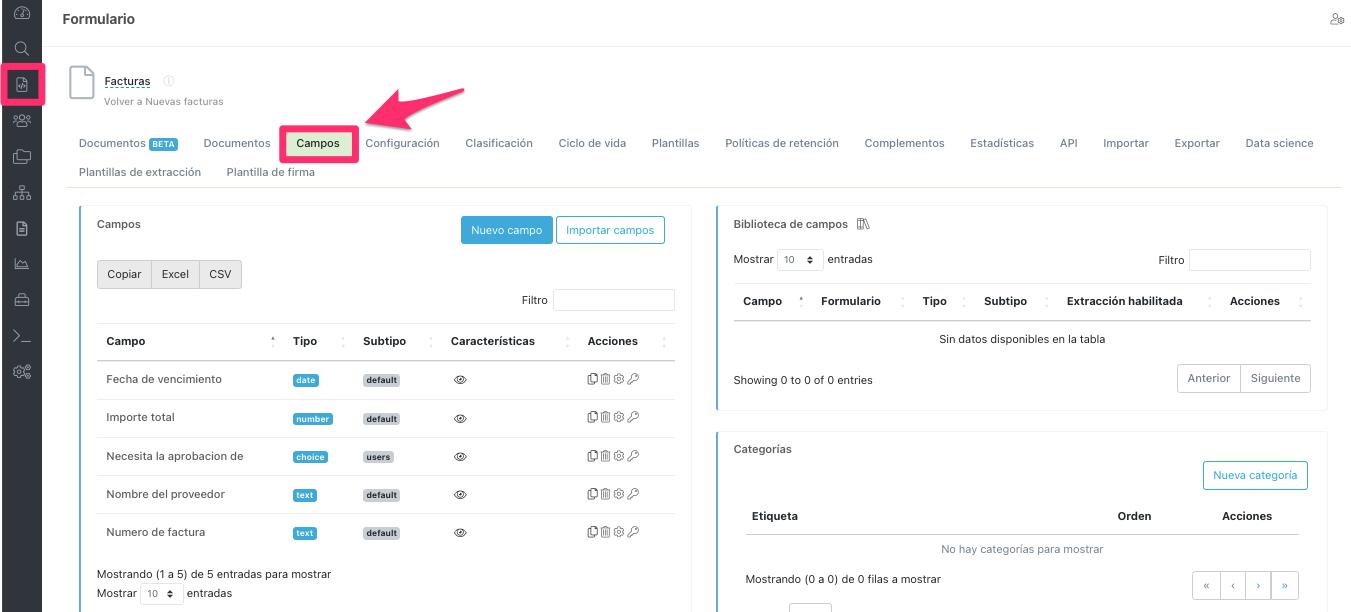The image size is (1351, 612).
Task: Open settings gear for Nombre del proveedor
Action: point(619,494)
